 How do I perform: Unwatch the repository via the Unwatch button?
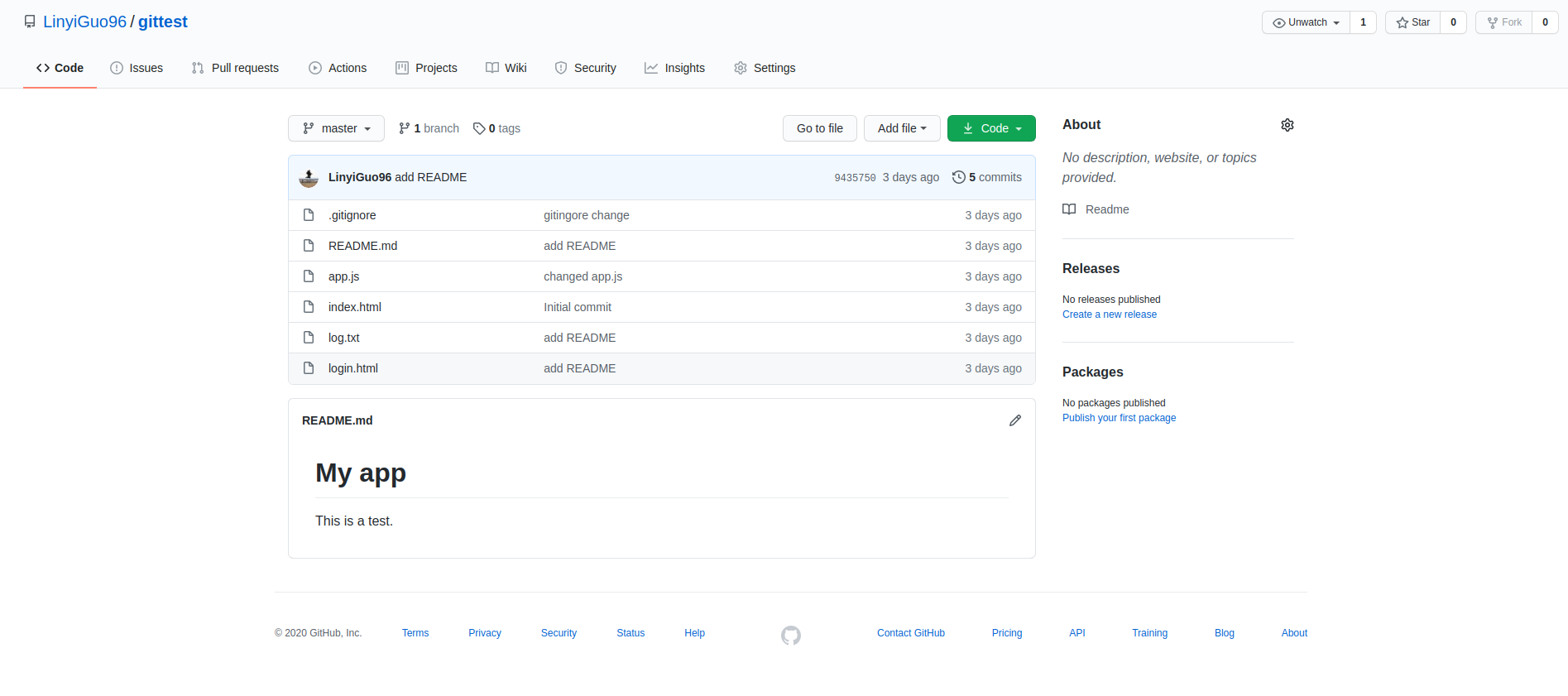click(1306, 22)
